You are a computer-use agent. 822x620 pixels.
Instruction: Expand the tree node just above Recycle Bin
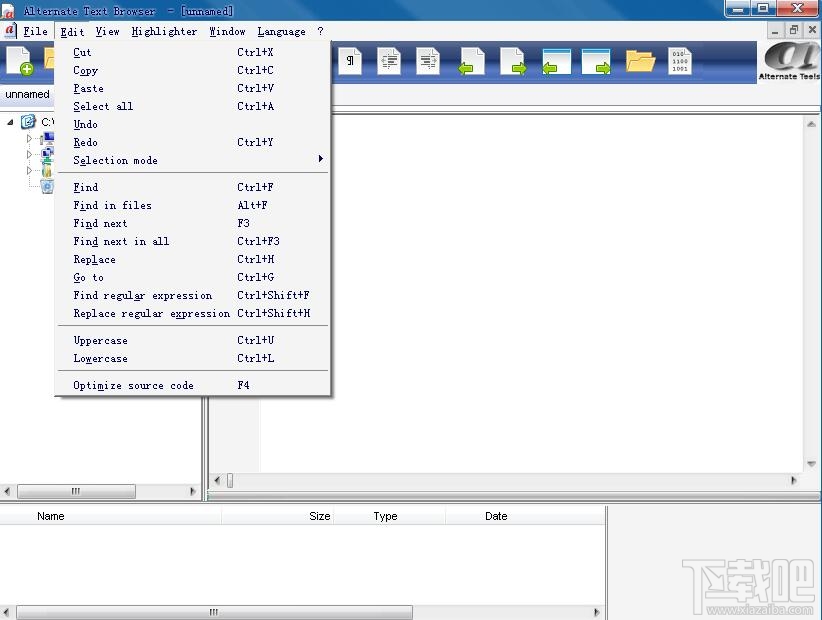29,170
